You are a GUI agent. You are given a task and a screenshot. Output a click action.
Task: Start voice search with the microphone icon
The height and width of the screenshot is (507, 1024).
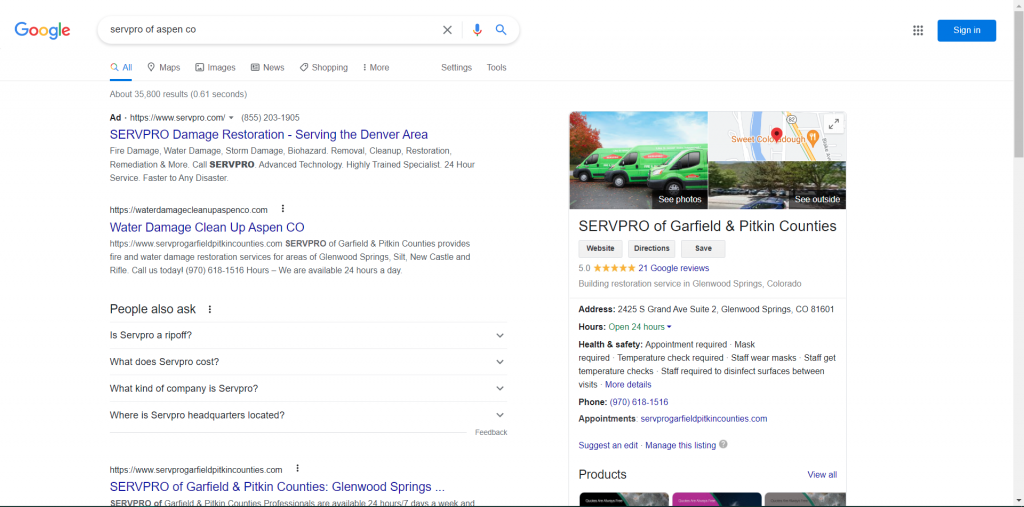click(x=477, y=30)
